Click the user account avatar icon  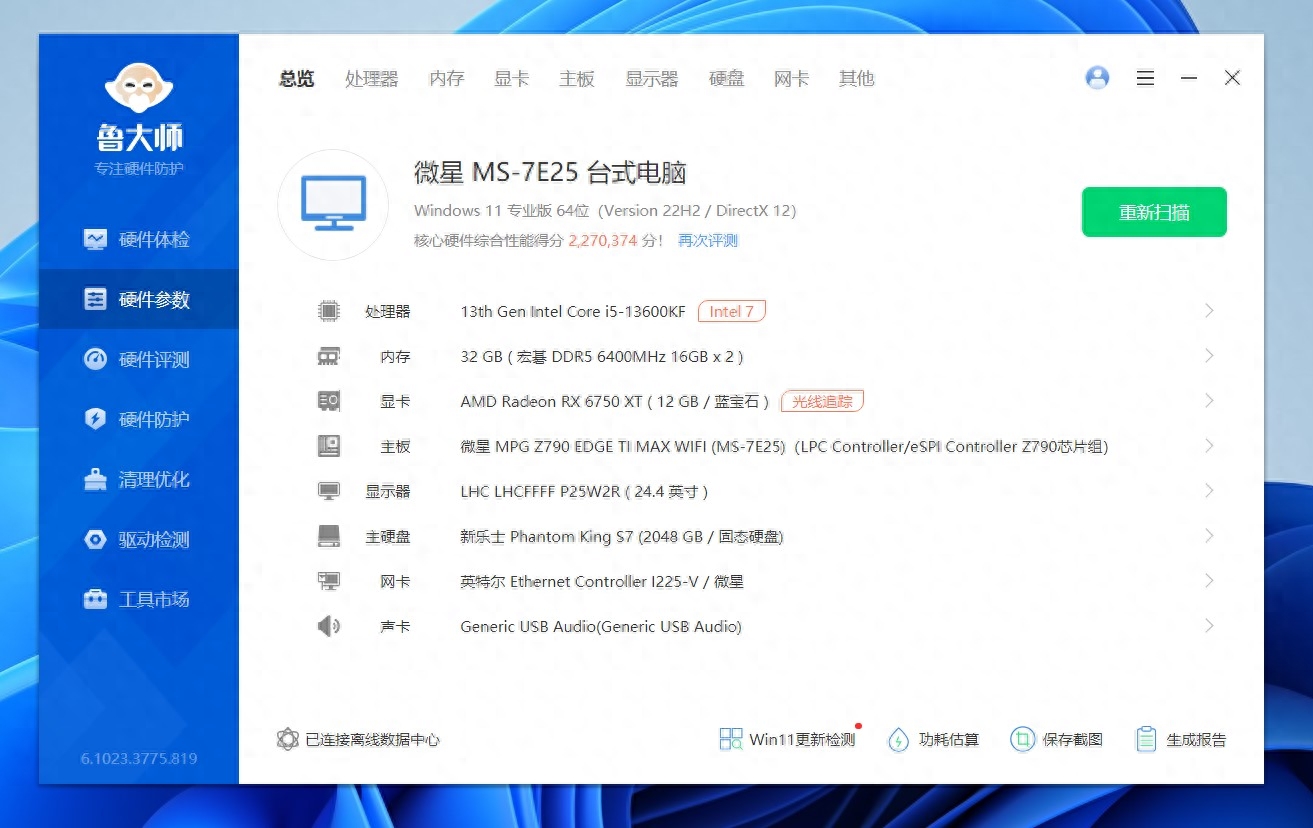pos(1097,78)
